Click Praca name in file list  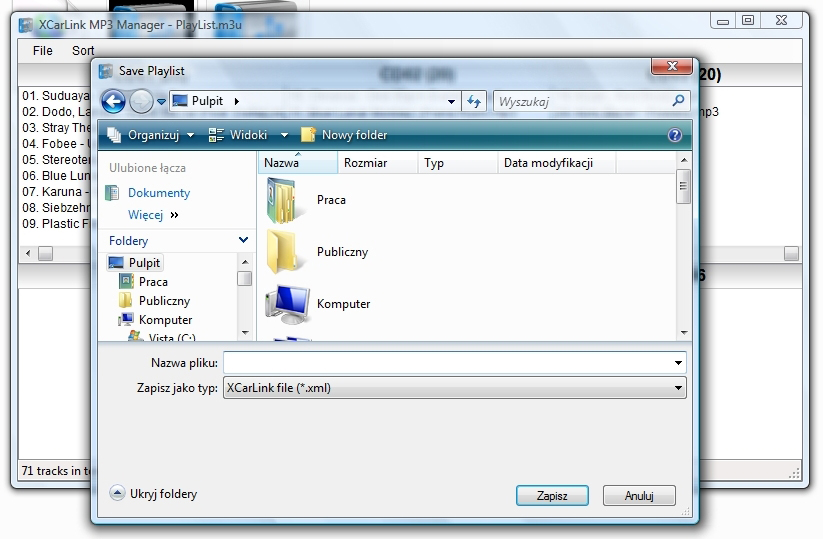point(331,200)
